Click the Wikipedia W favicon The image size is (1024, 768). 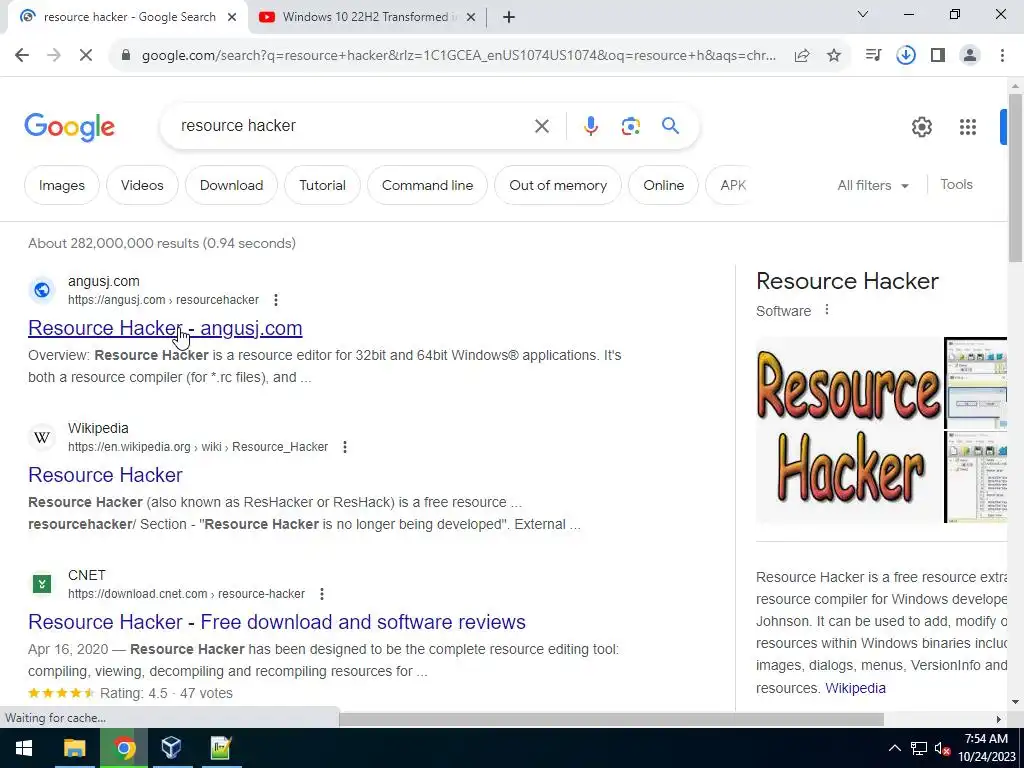click(42, 437)
